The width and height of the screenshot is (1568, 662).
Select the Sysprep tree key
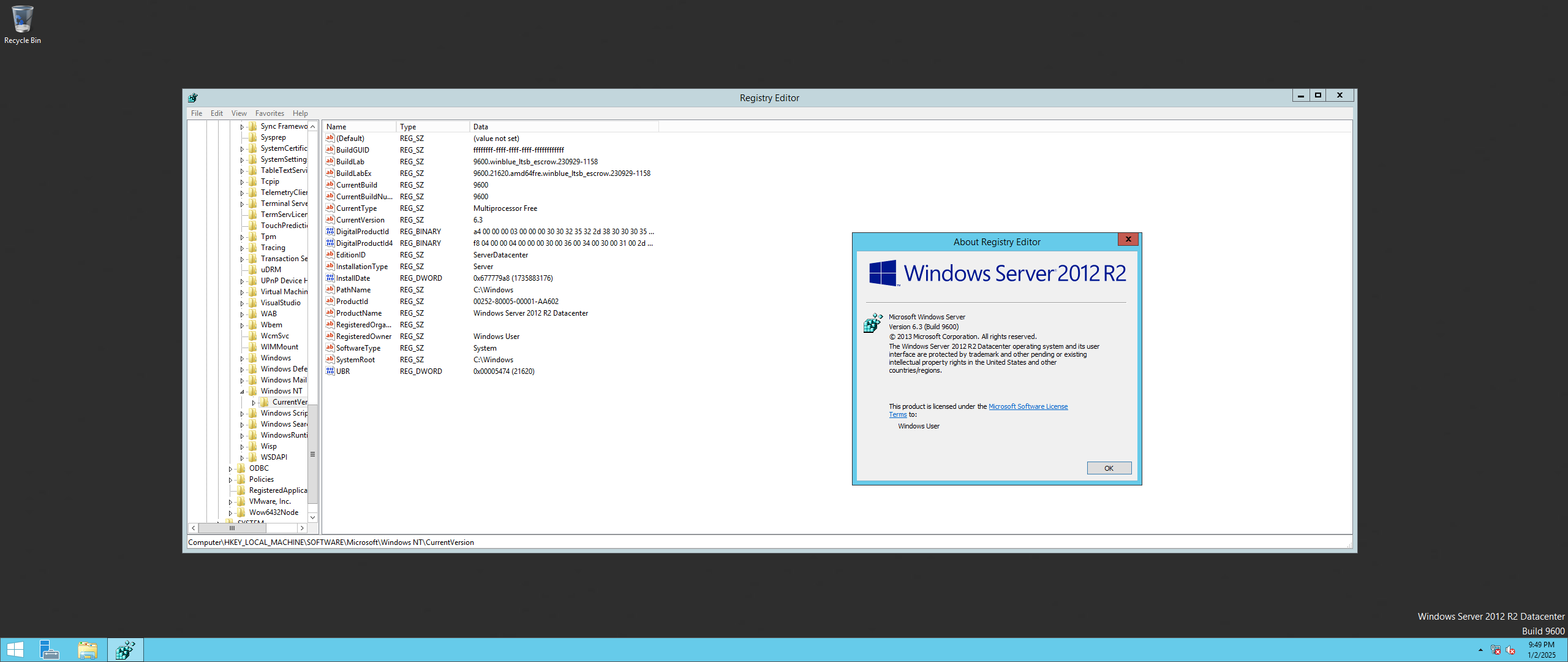(x=273, y=137)
